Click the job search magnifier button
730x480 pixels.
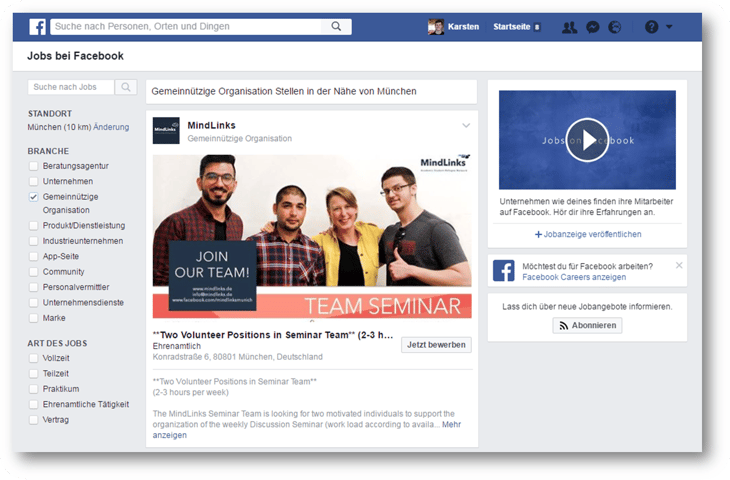click(x=126, y=87)
